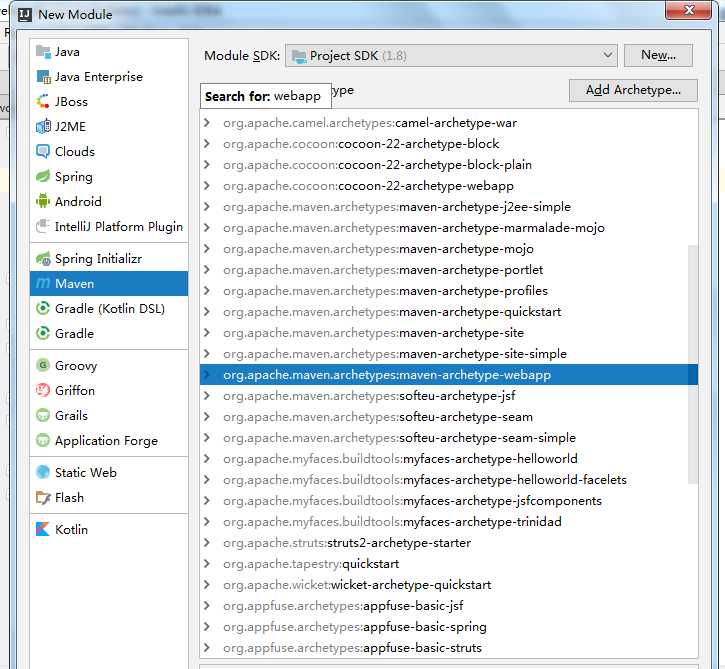Select the Application Forge icon
The width and height of the screenshot is (725, 669).
coord(43,441)
